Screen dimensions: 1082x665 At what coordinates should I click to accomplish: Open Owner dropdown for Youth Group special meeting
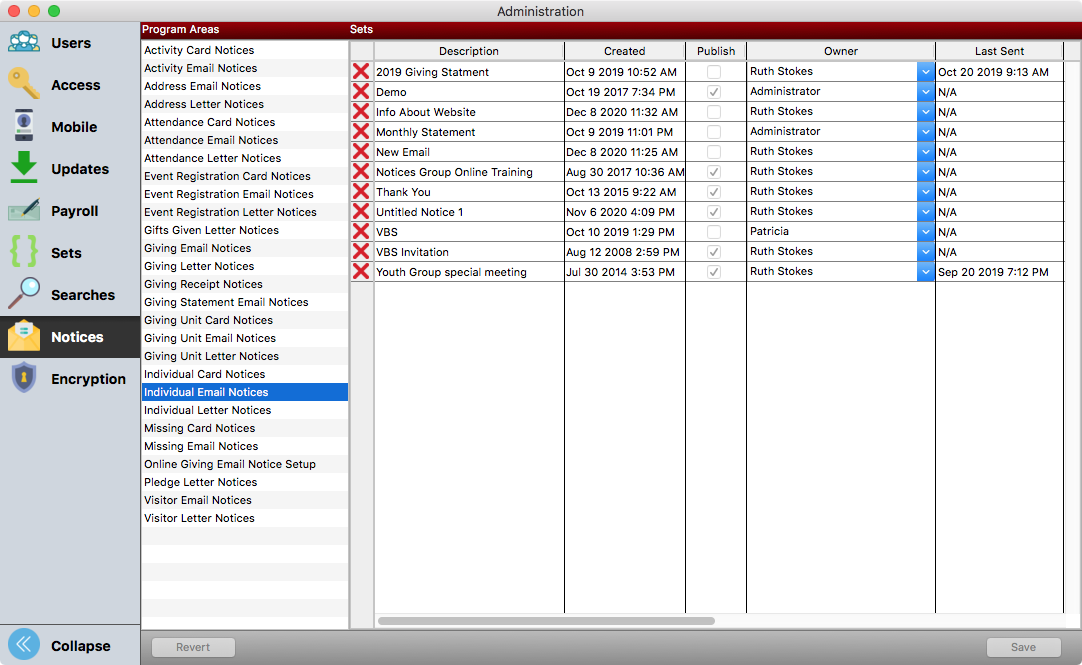tap(925, 272)
